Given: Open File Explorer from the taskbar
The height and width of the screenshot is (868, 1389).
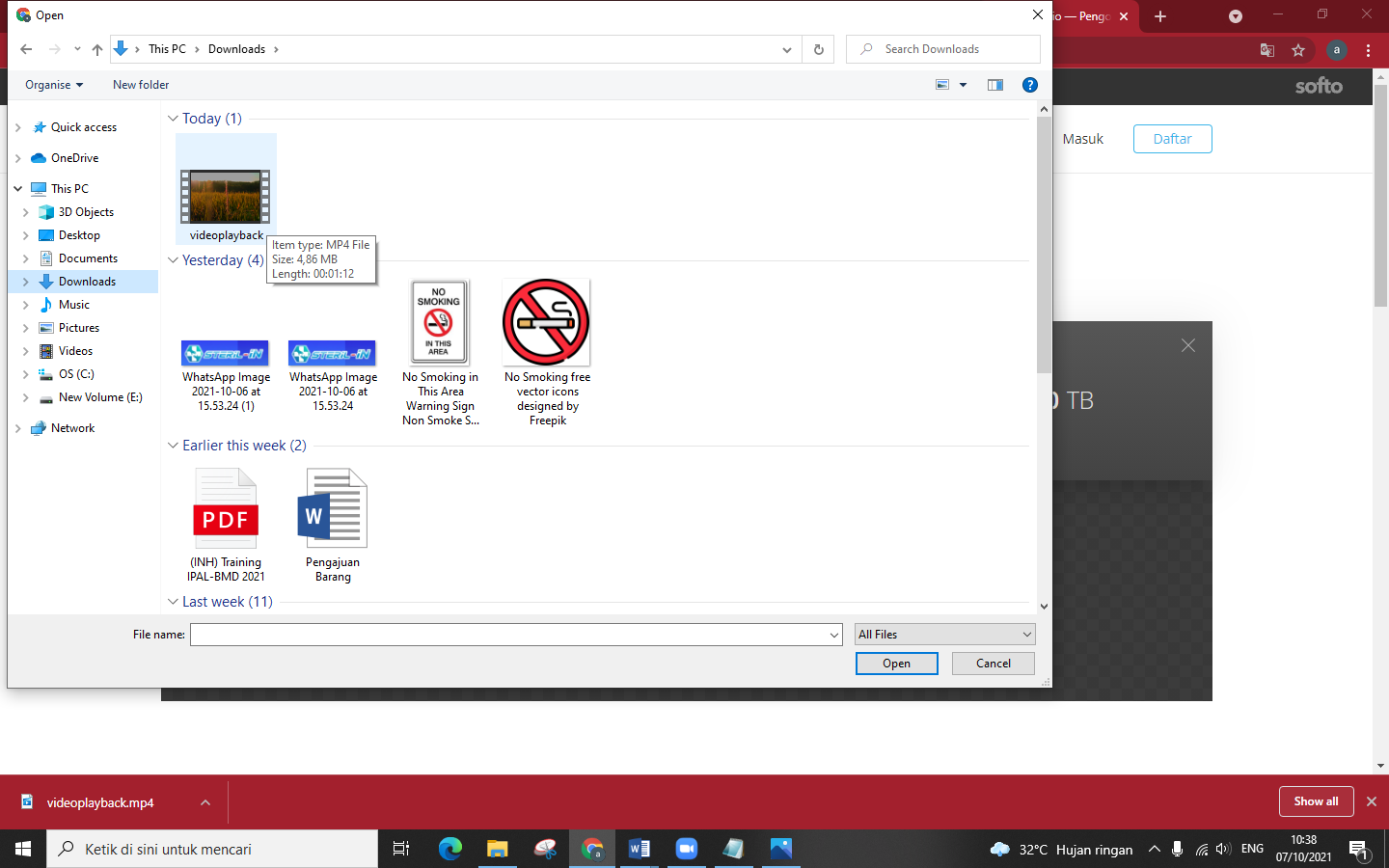Looking at the screenshot, I should click(497, 849).
